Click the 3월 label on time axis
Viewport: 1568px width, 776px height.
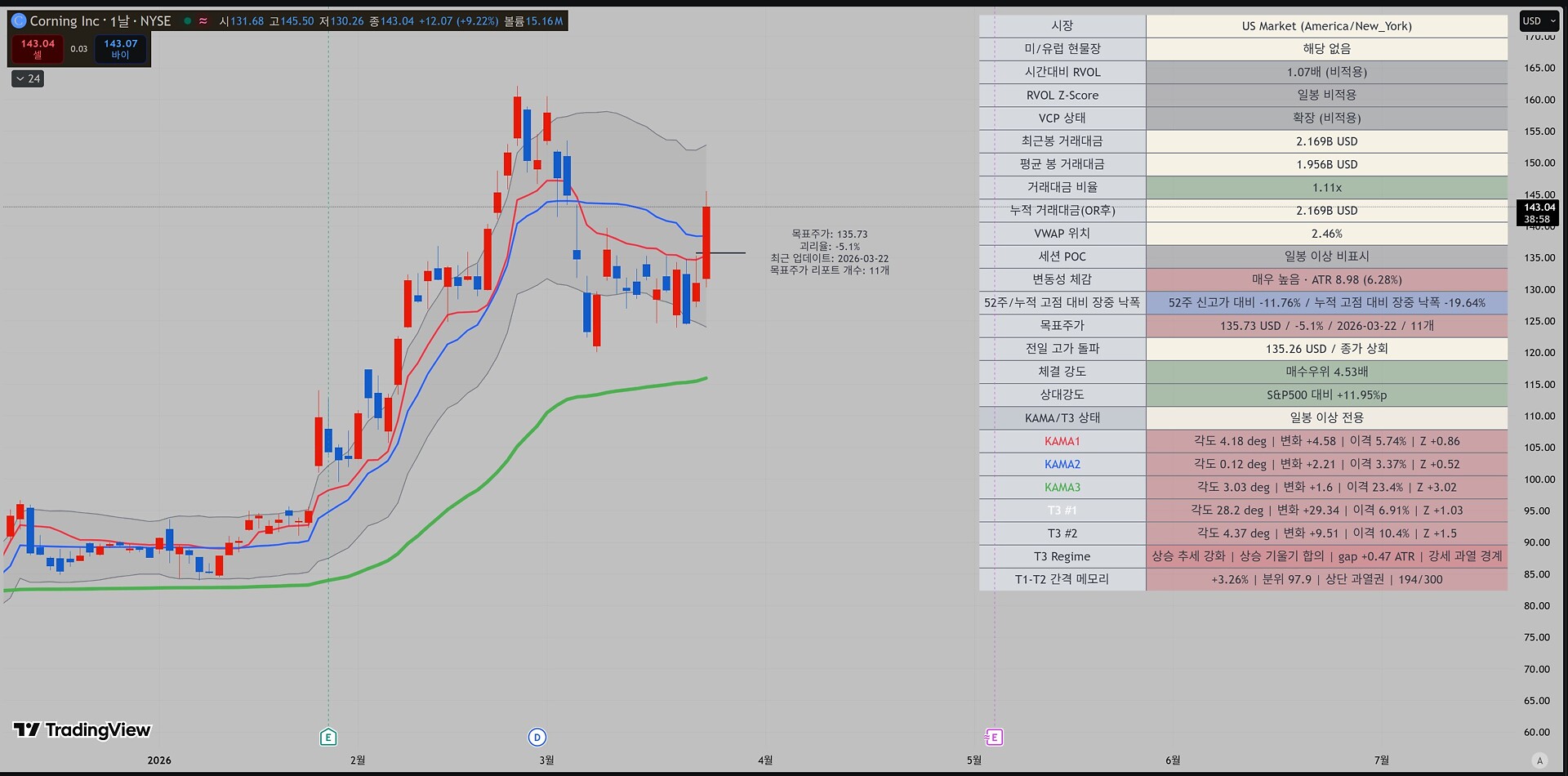coord(546,760)
